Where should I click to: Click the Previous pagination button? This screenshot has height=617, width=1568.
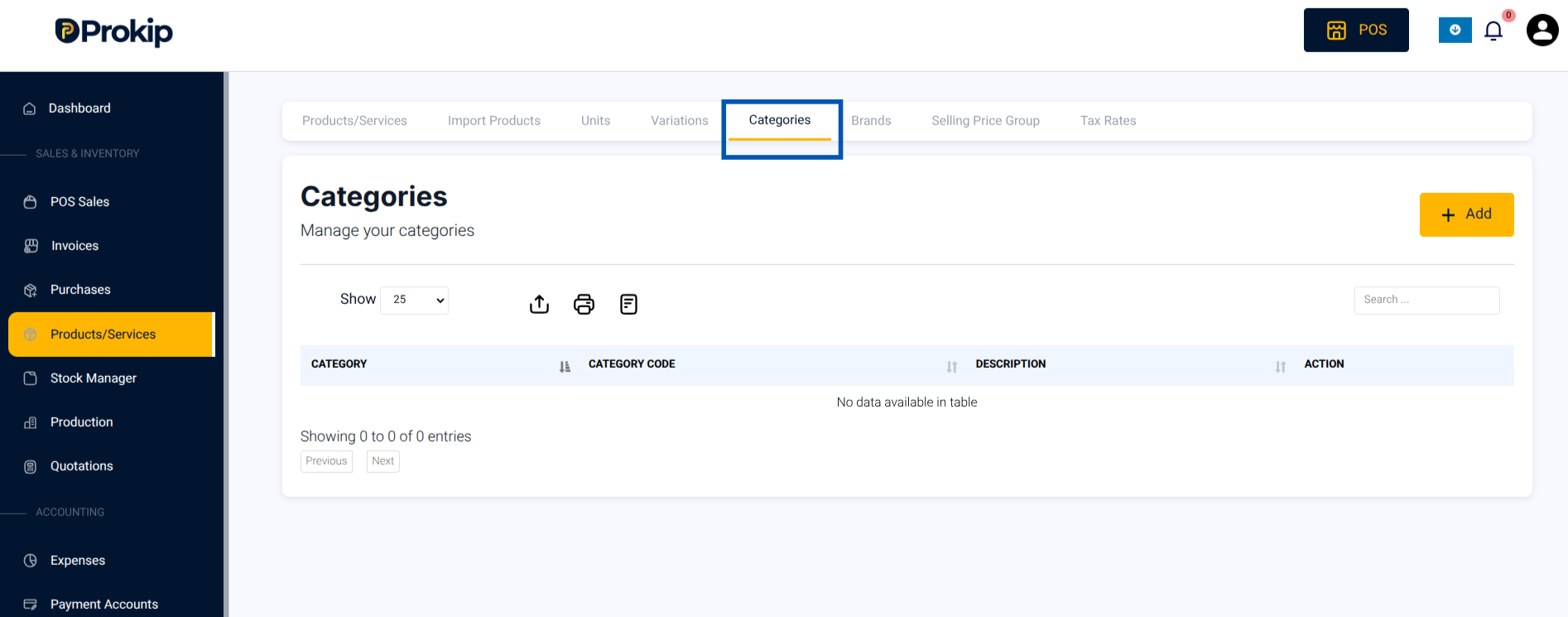pyautogui.click(x=326, y=461)
